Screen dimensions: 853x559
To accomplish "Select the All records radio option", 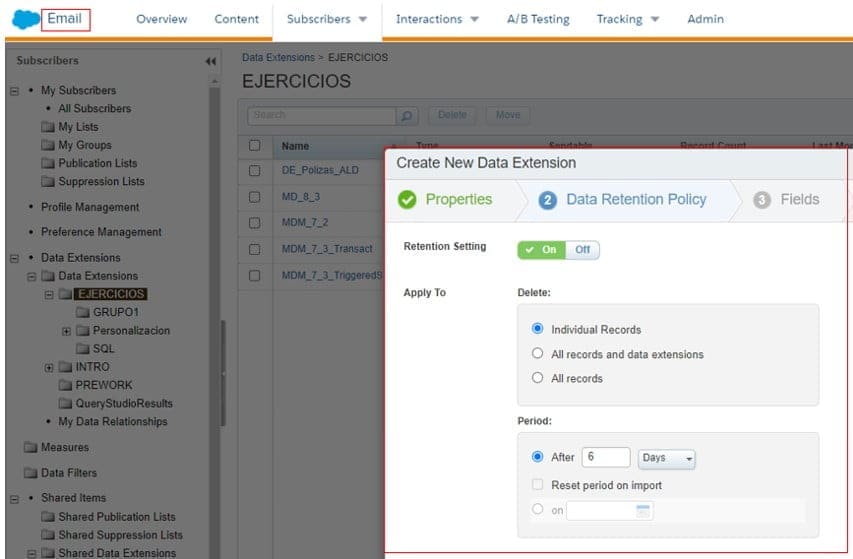I will coord(538,379).
